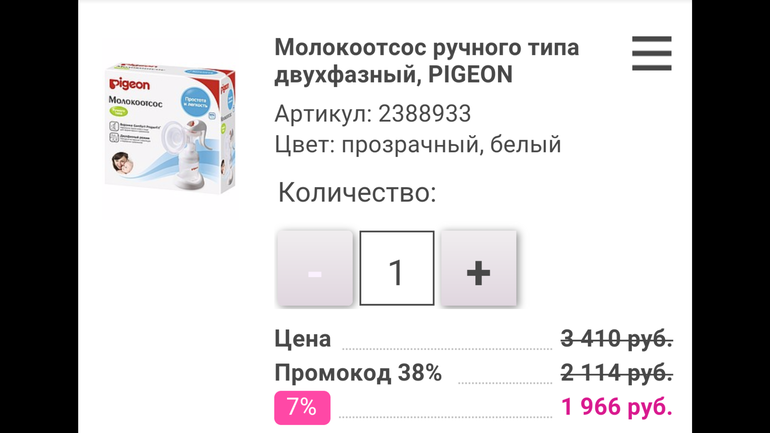Click the pink 7% discount badge
770x433 pixels.
302,407
